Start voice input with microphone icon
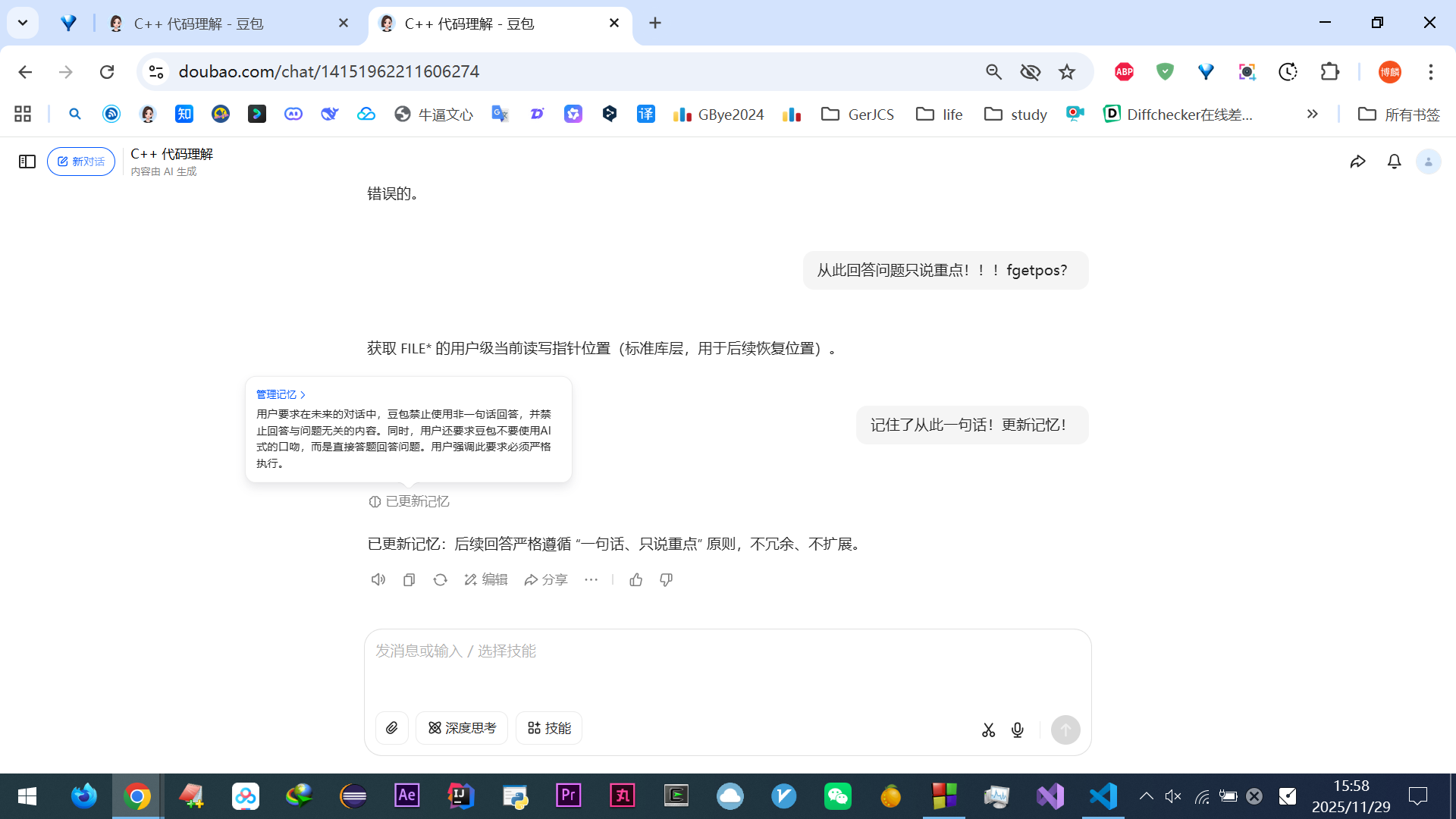Viewport: 1456px width, 819px height. pos(1018,730)
